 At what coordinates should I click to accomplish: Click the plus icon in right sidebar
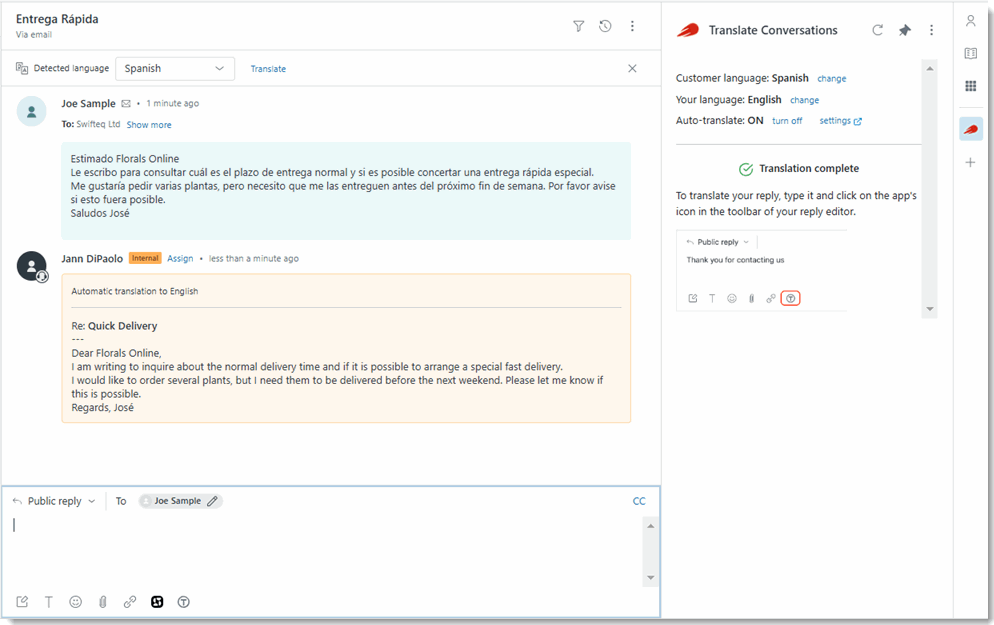(971, 162)
